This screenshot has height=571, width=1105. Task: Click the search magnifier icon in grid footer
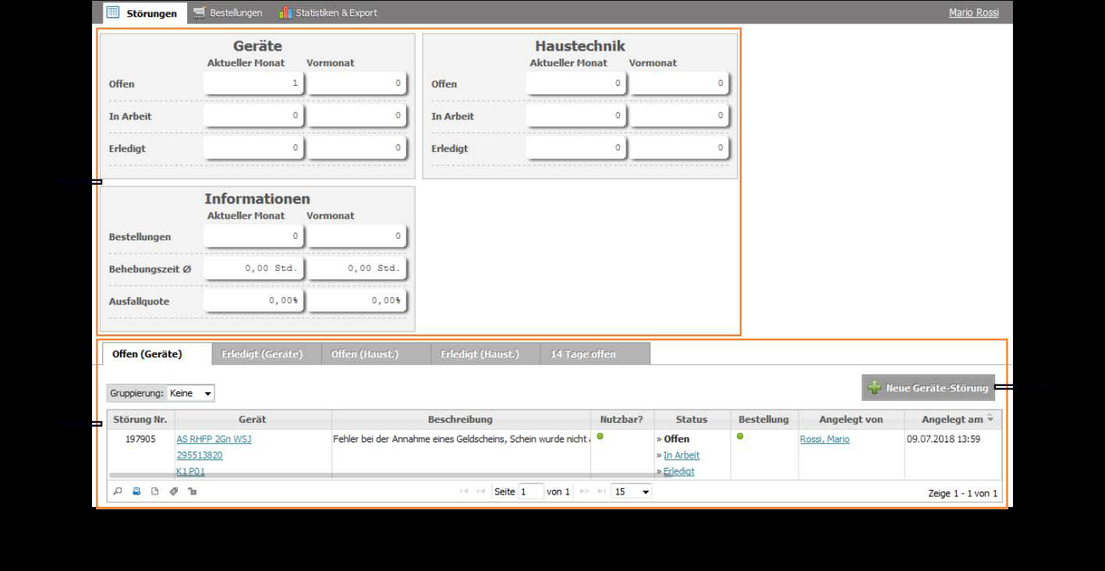point(118,491)
